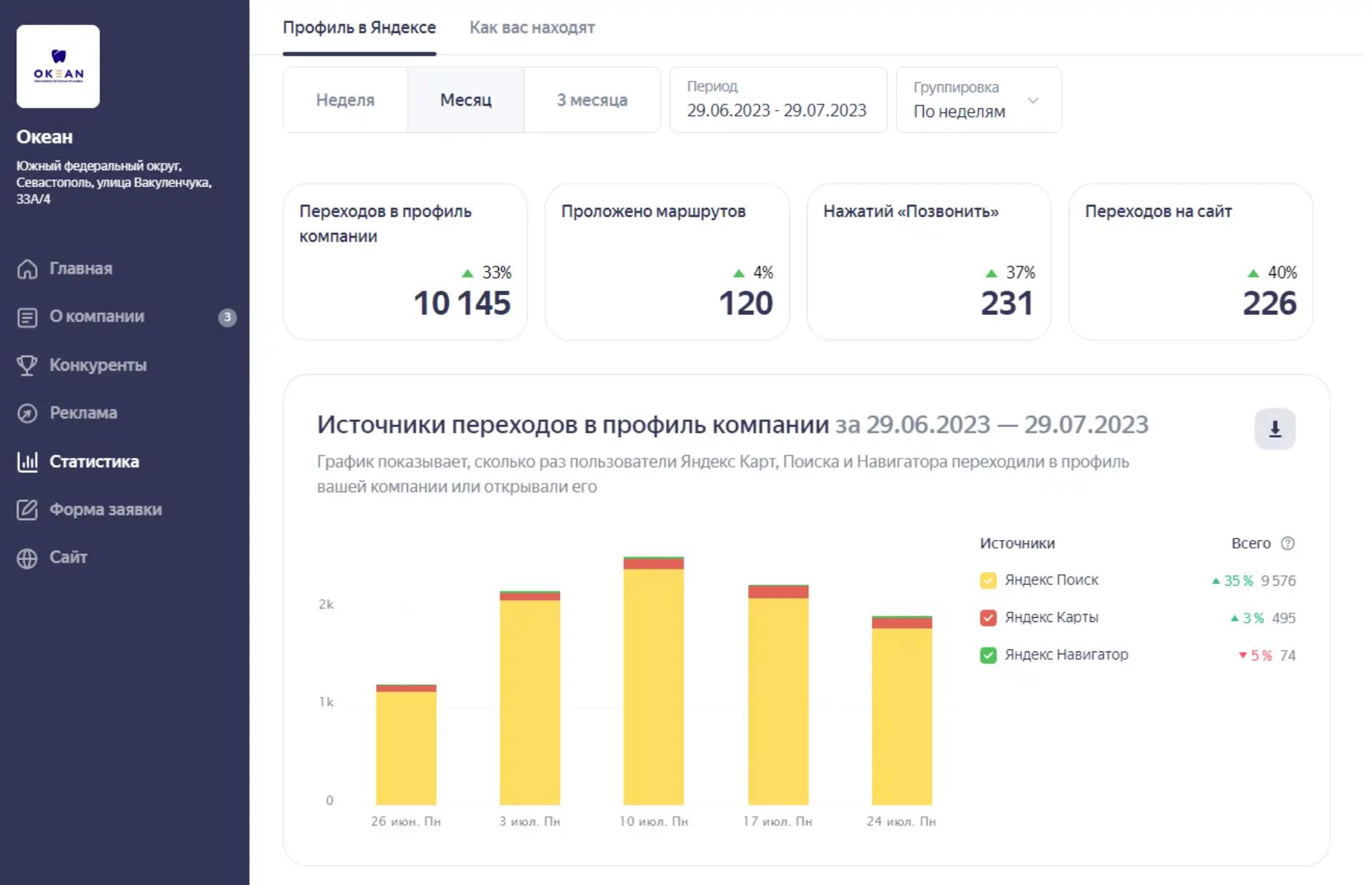
Task: Click the Проложено маршрутов card
Action: [x=667, y=262]
